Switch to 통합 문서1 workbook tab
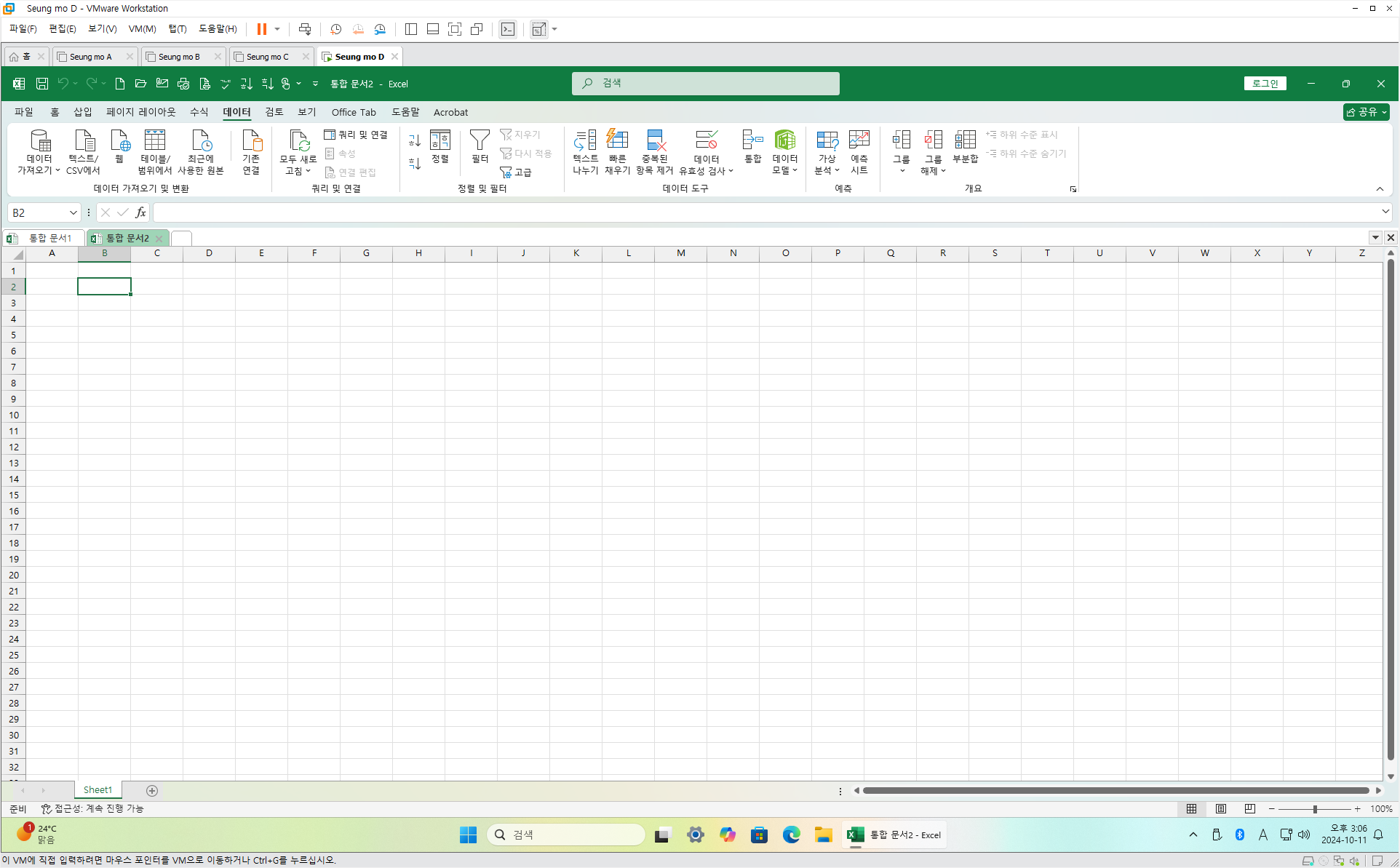The width and height of the screenshot is (1400, 868). pos(49,238)
